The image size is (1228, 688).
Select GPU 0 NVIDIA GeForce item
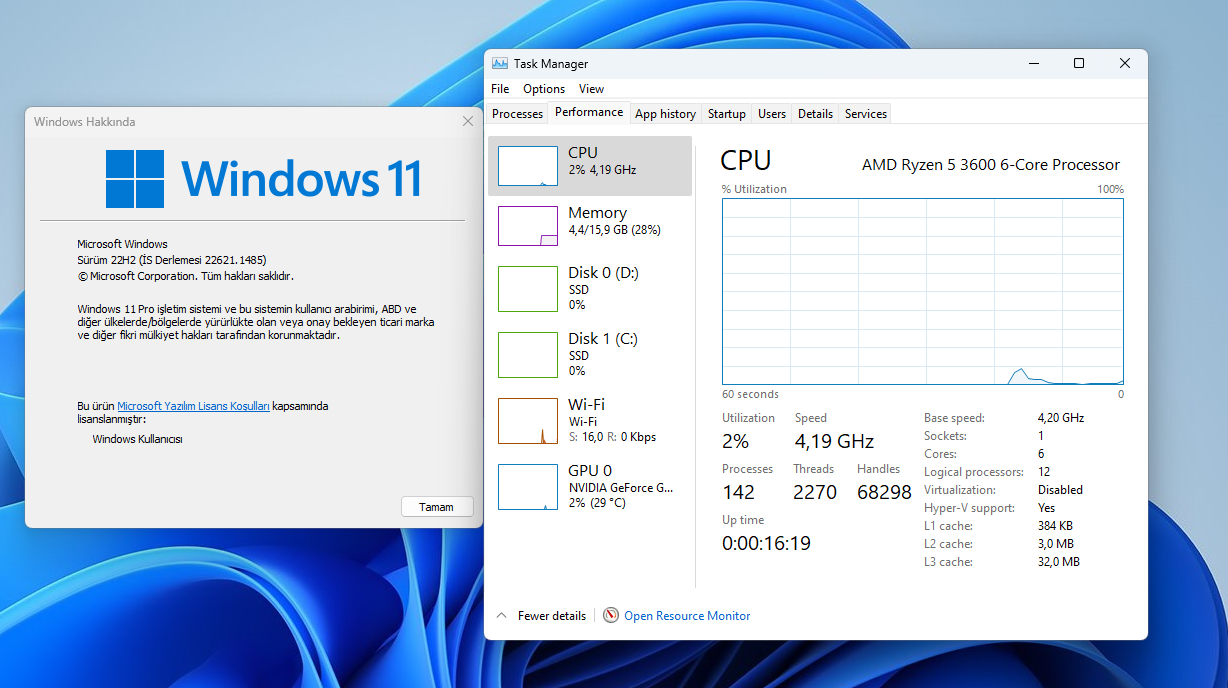590,486
